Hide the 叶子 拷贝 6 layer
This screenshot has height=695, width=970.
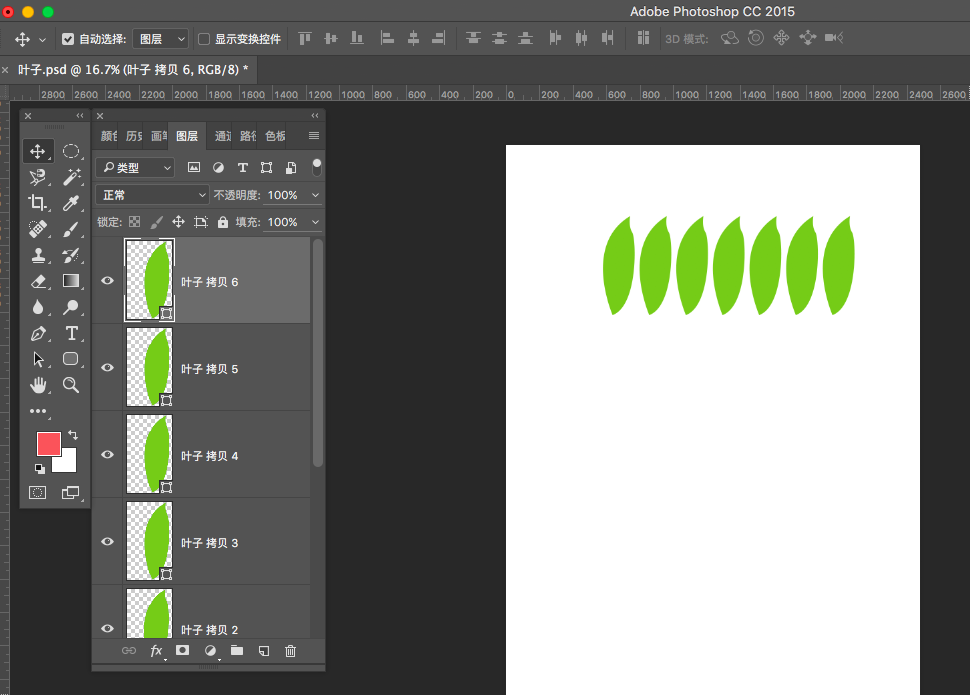pos(108,281)
